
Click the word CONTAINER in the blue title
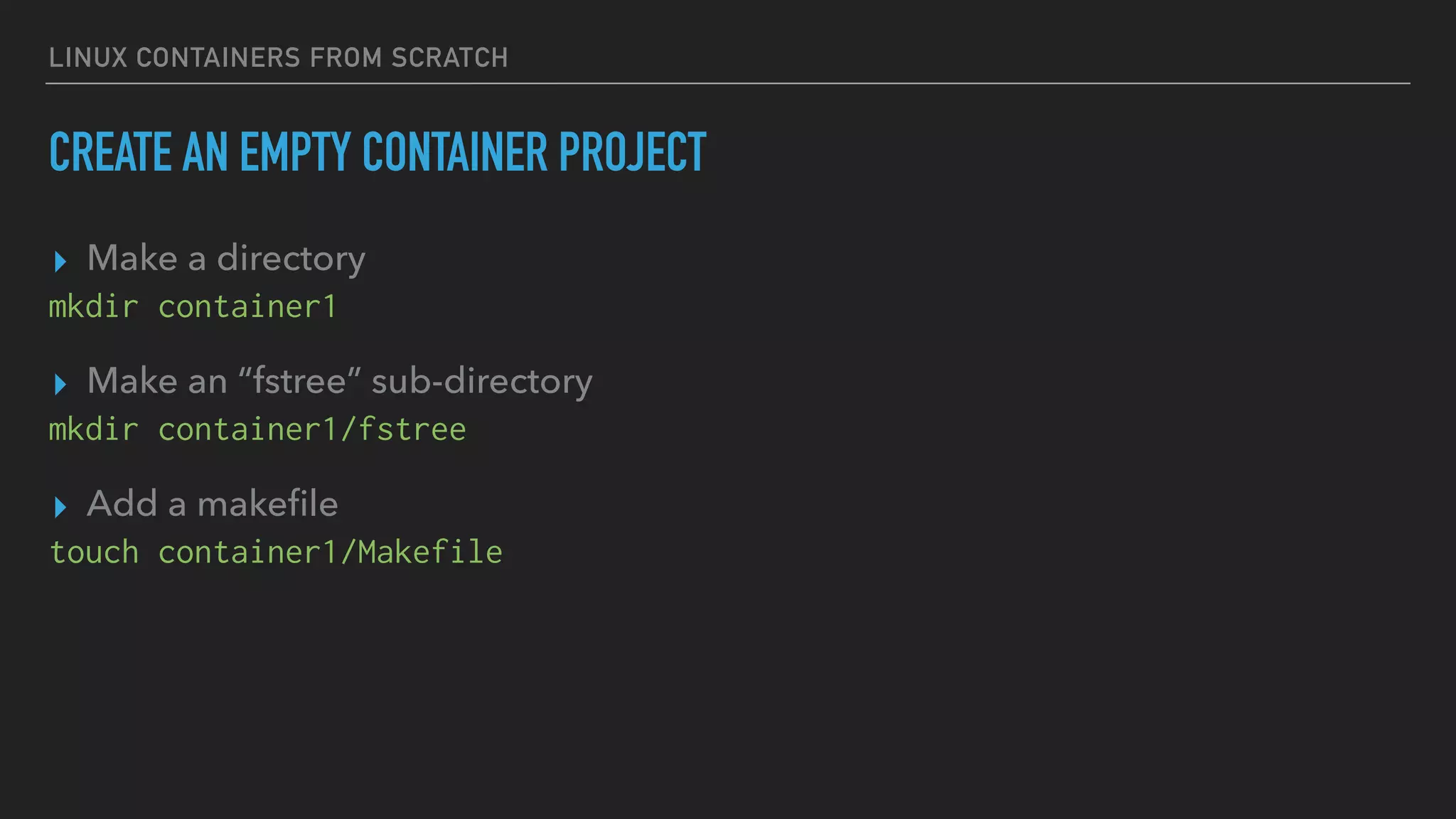tap(455, 152)
